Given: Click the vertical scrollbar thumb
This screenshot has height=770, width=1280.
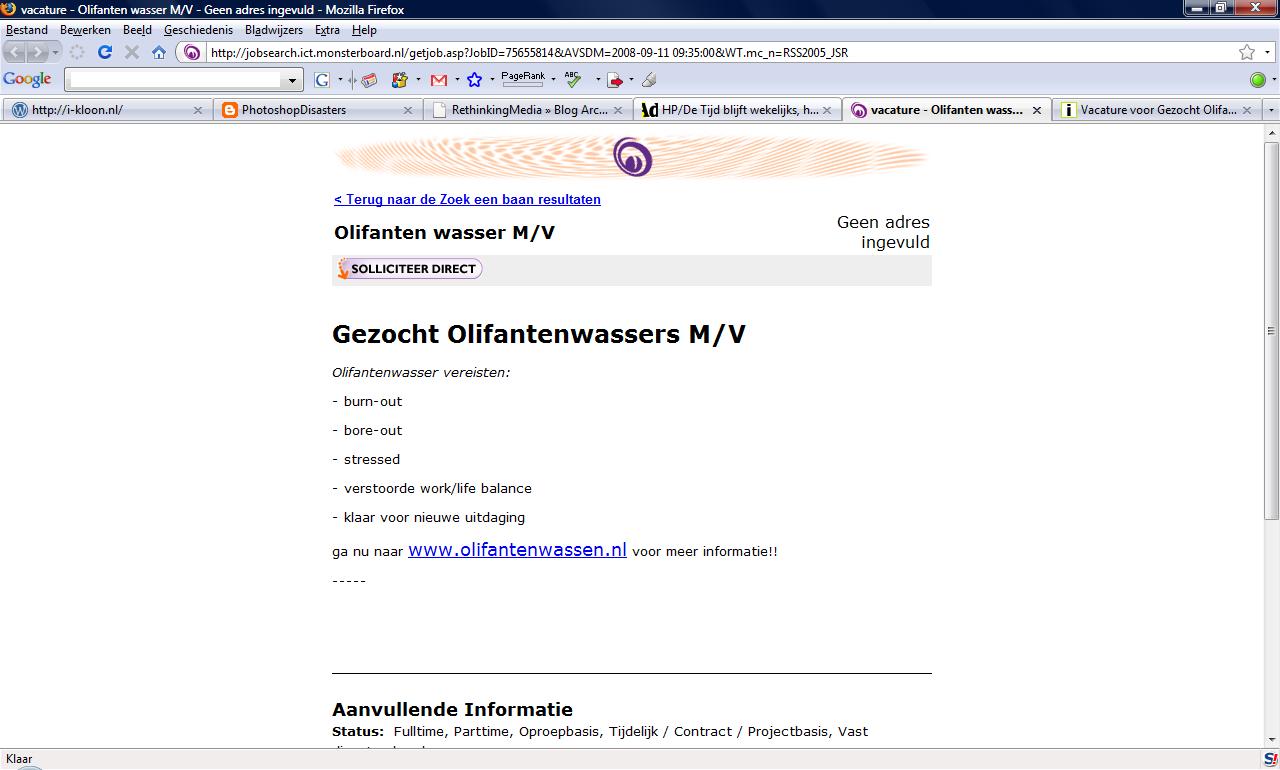Looking at the screenshot, I should pos(1271,330).
